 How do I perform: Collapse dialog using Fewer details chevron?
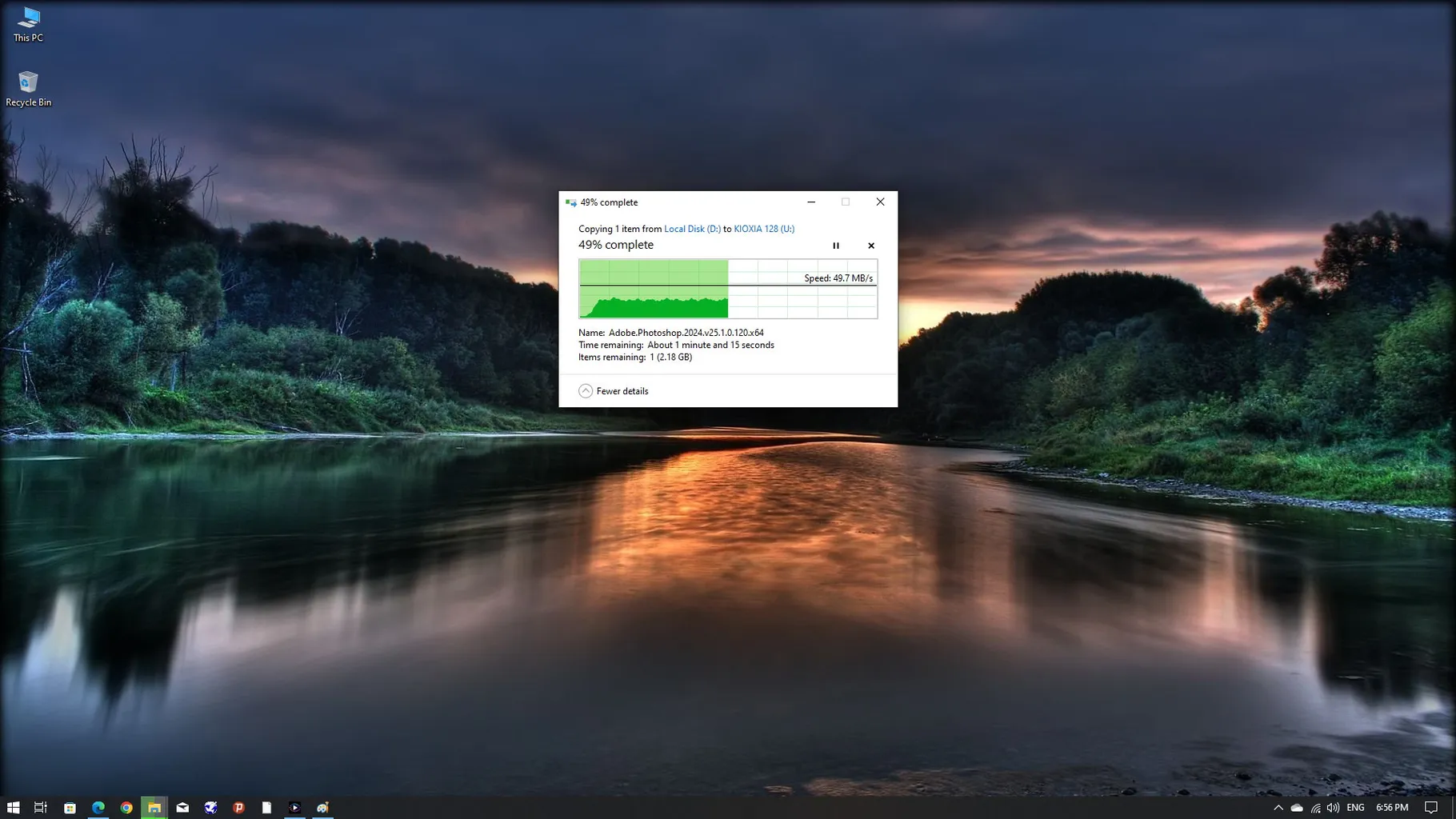tap(586, 391)
